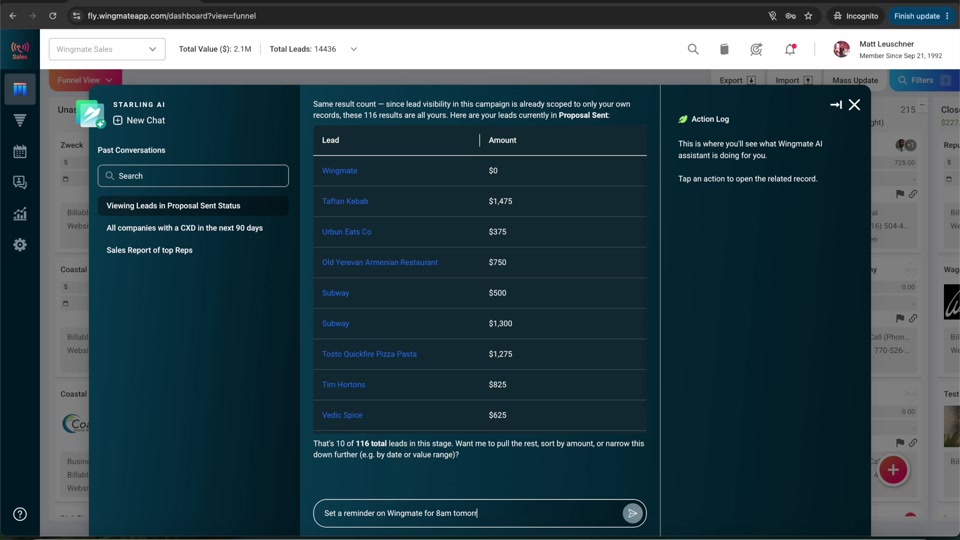Viewport: 960px width, 540px height.
Task: Open Matt Leuschner profile avatar
Action: [841, 49]
